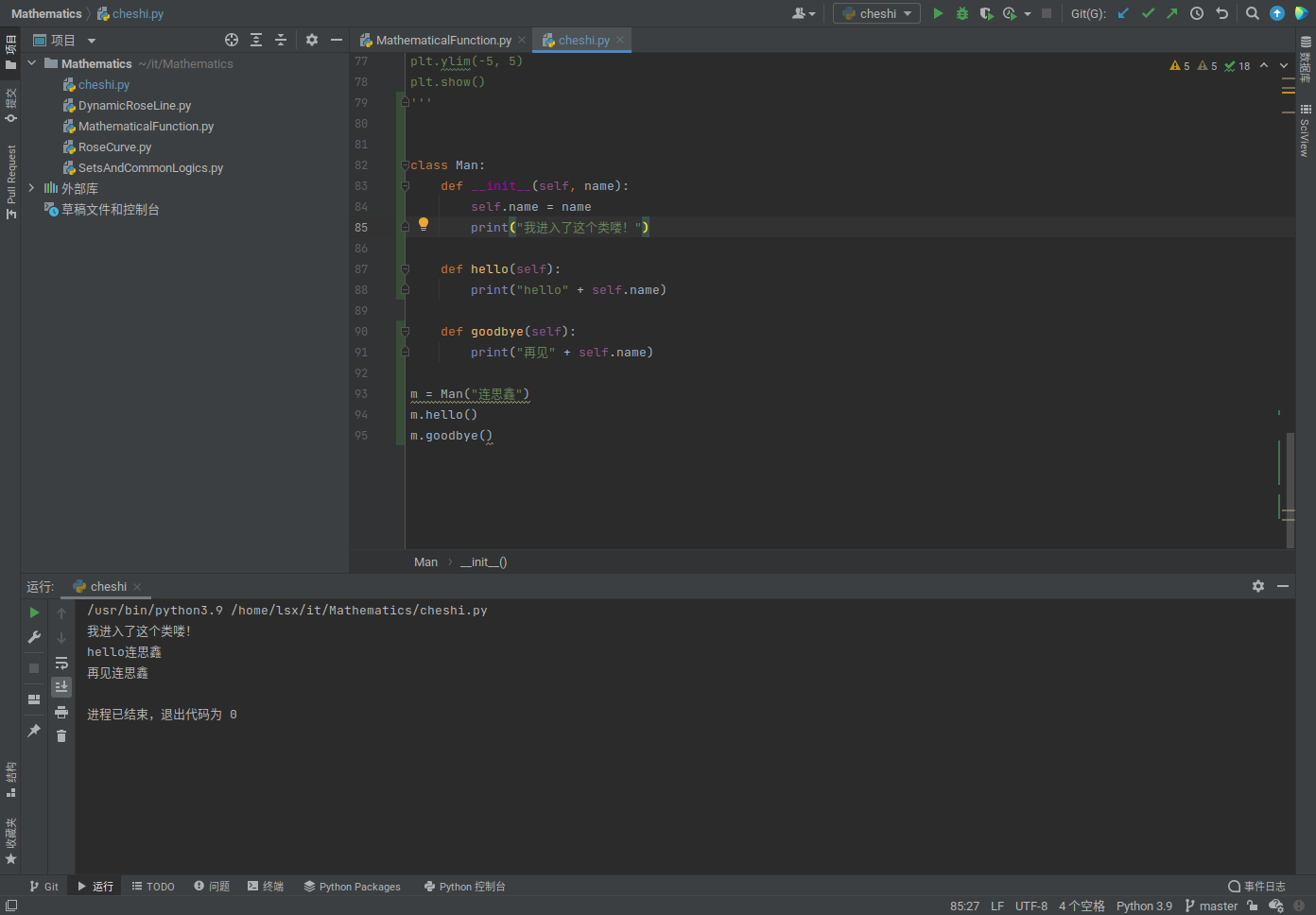Open cheshi run configuration dropdown

[x=875, y=13]
